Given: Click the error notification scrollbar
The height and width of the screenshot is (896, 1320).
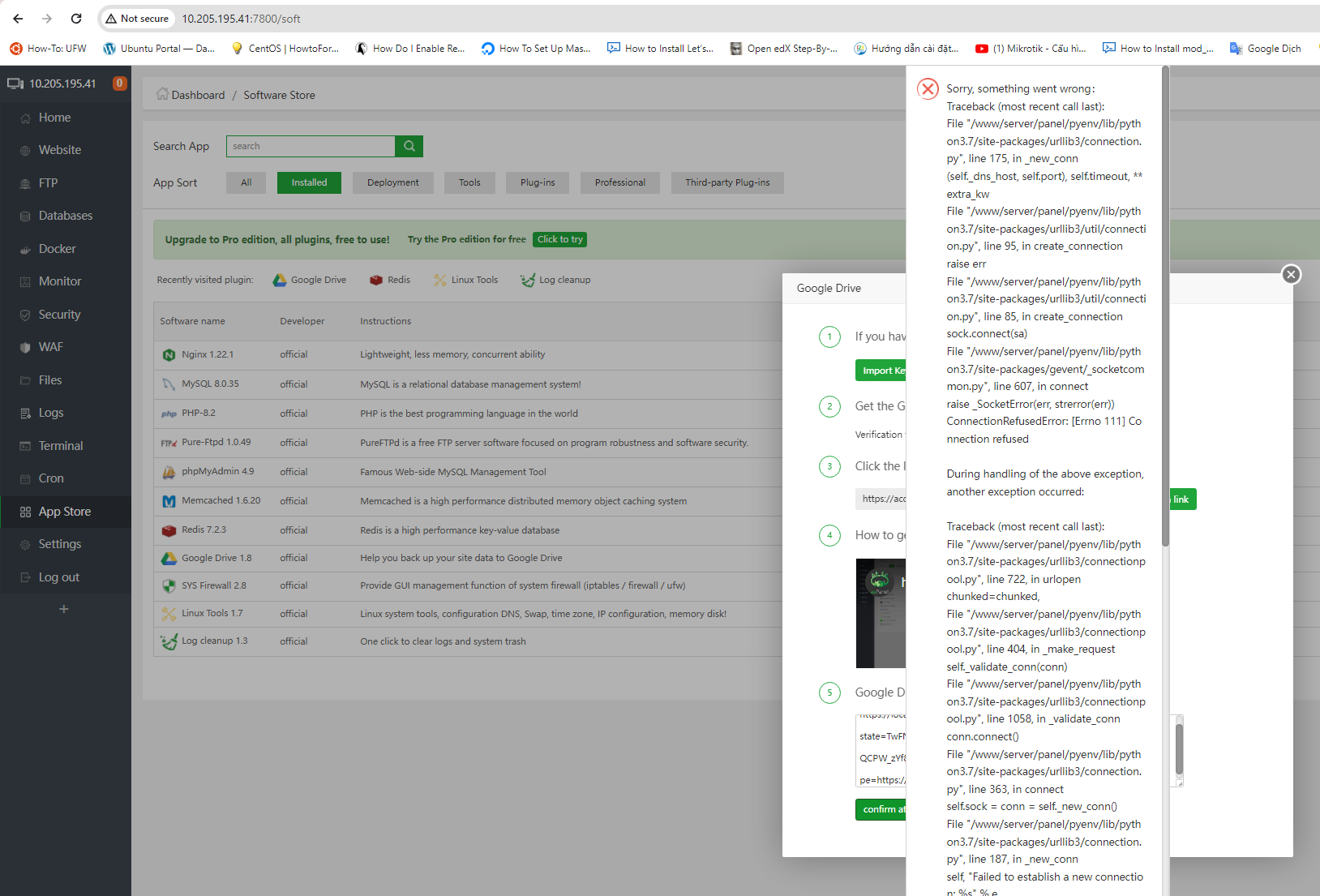Looking at the screenshot, I should click(1165, 308).
